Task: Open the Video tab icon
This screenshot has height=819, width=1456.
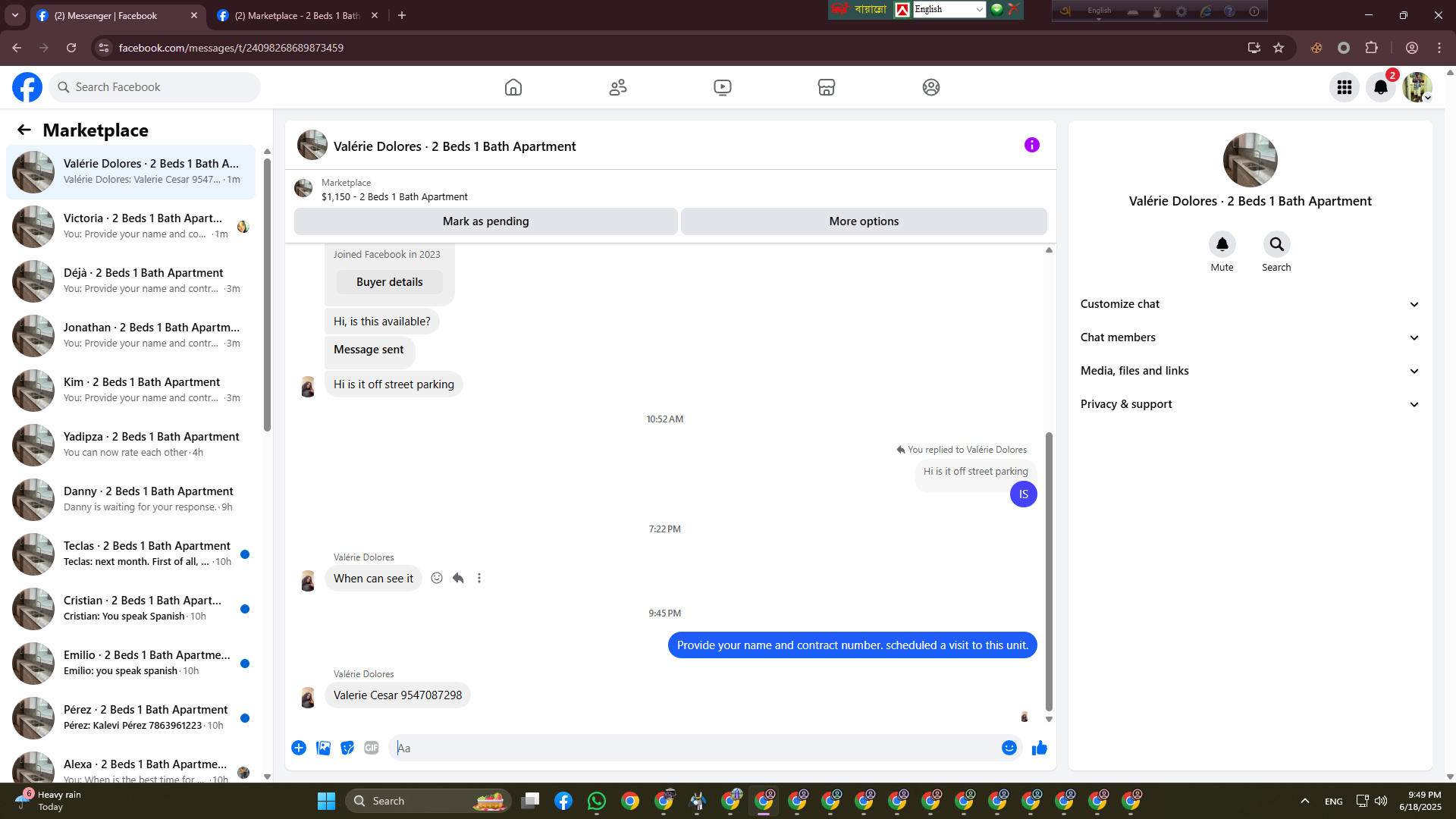Action: (x=723, y=87)
